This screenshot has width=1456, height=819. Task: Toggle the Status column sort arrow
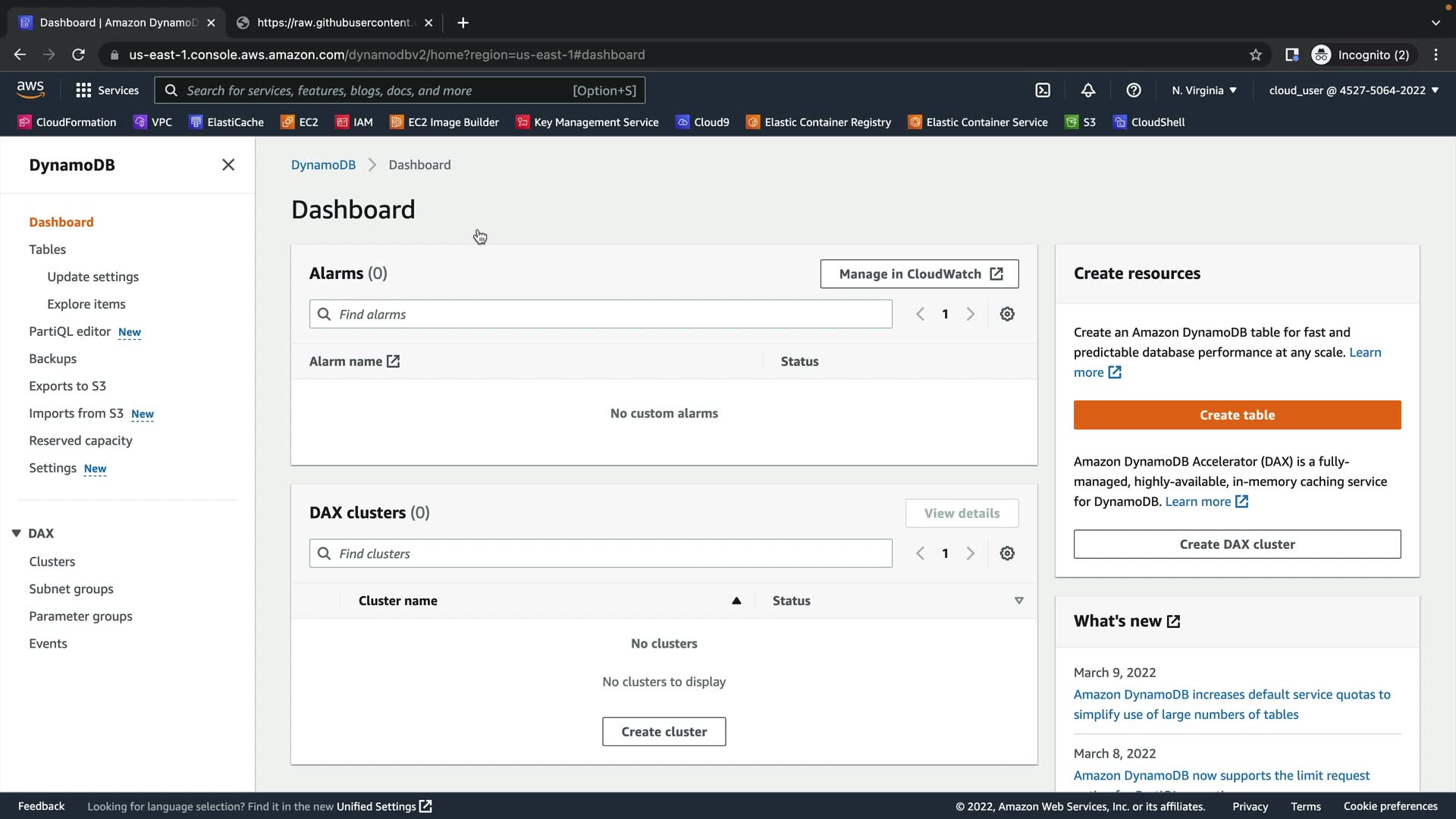pos(1018,601)
